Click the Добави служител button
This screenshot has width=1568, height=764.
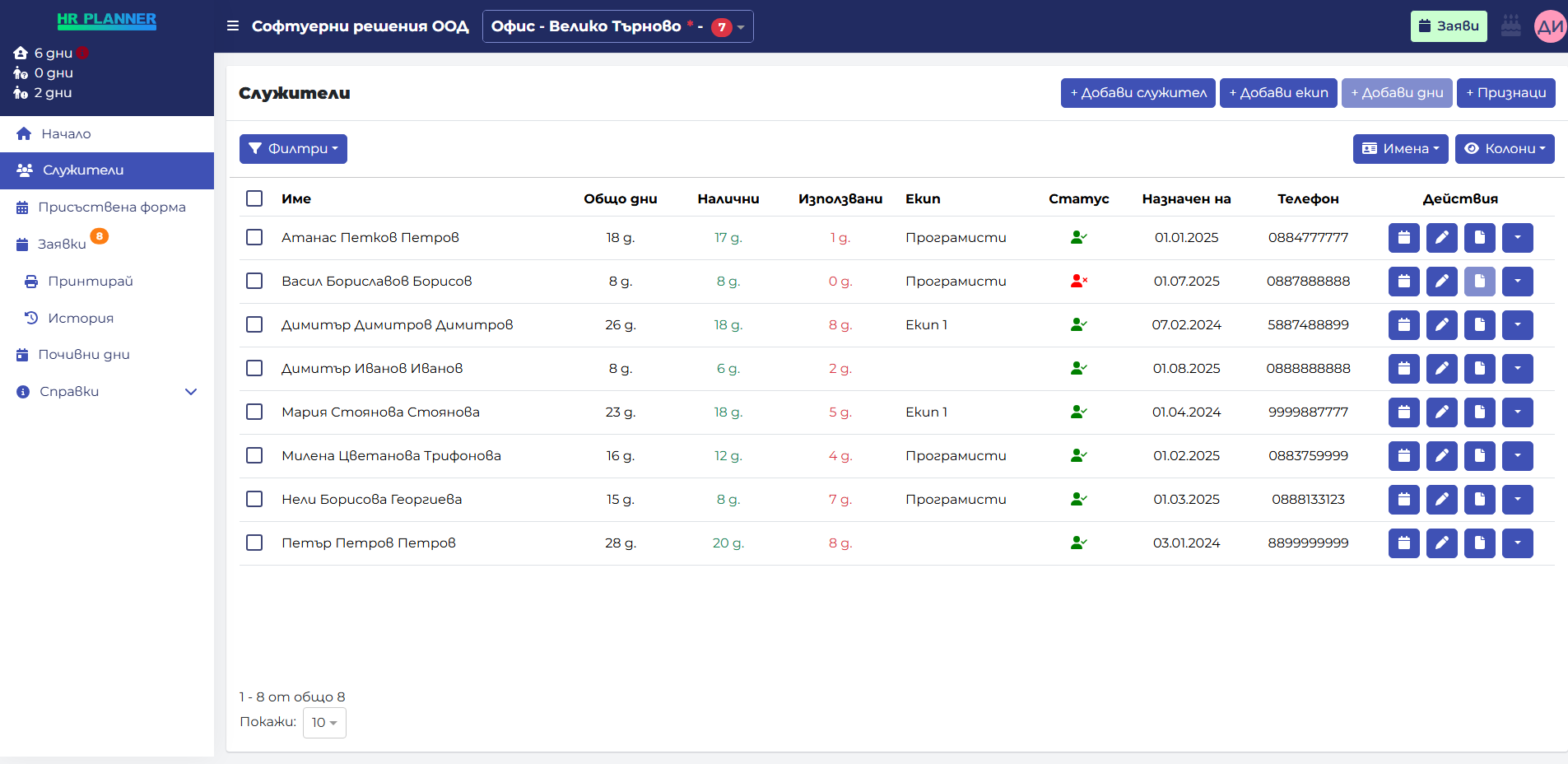point(1138,93)
